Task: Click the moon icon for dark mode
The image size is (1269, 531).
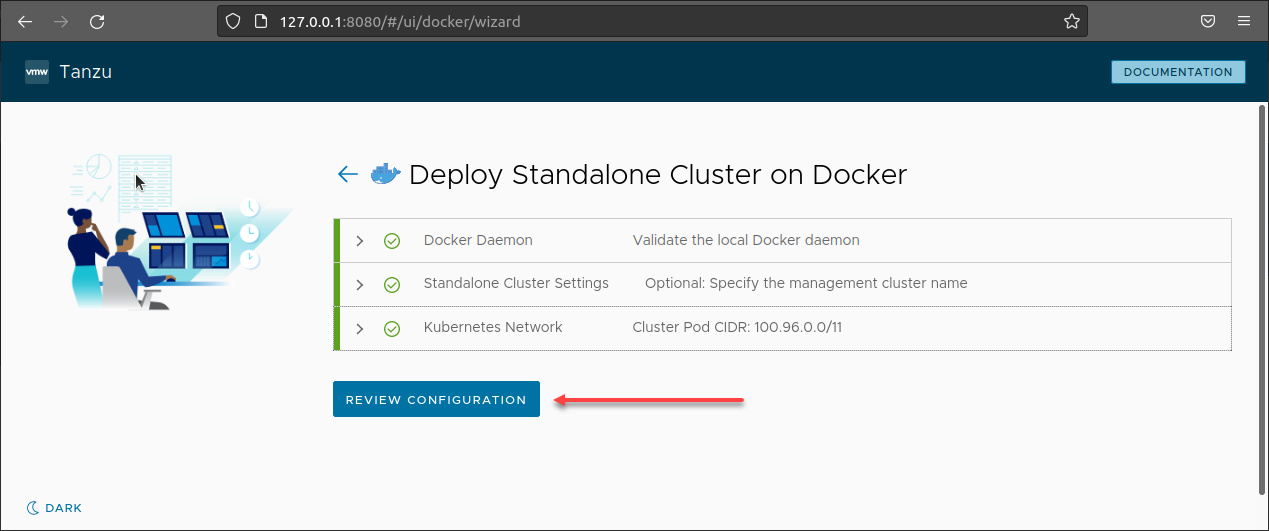Action: 33,508
